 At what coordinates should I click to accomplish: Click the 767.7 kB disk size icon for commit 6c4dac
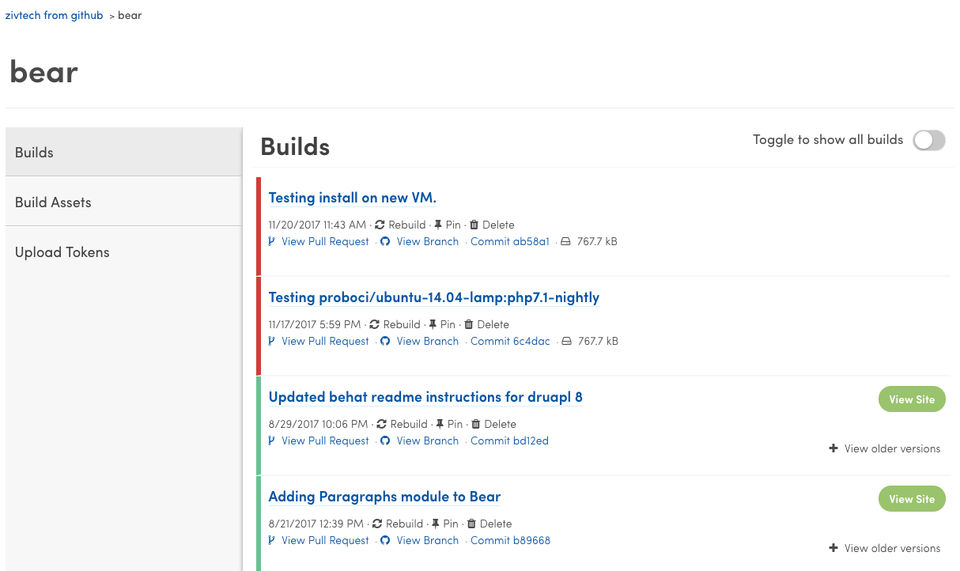point(566,341)
